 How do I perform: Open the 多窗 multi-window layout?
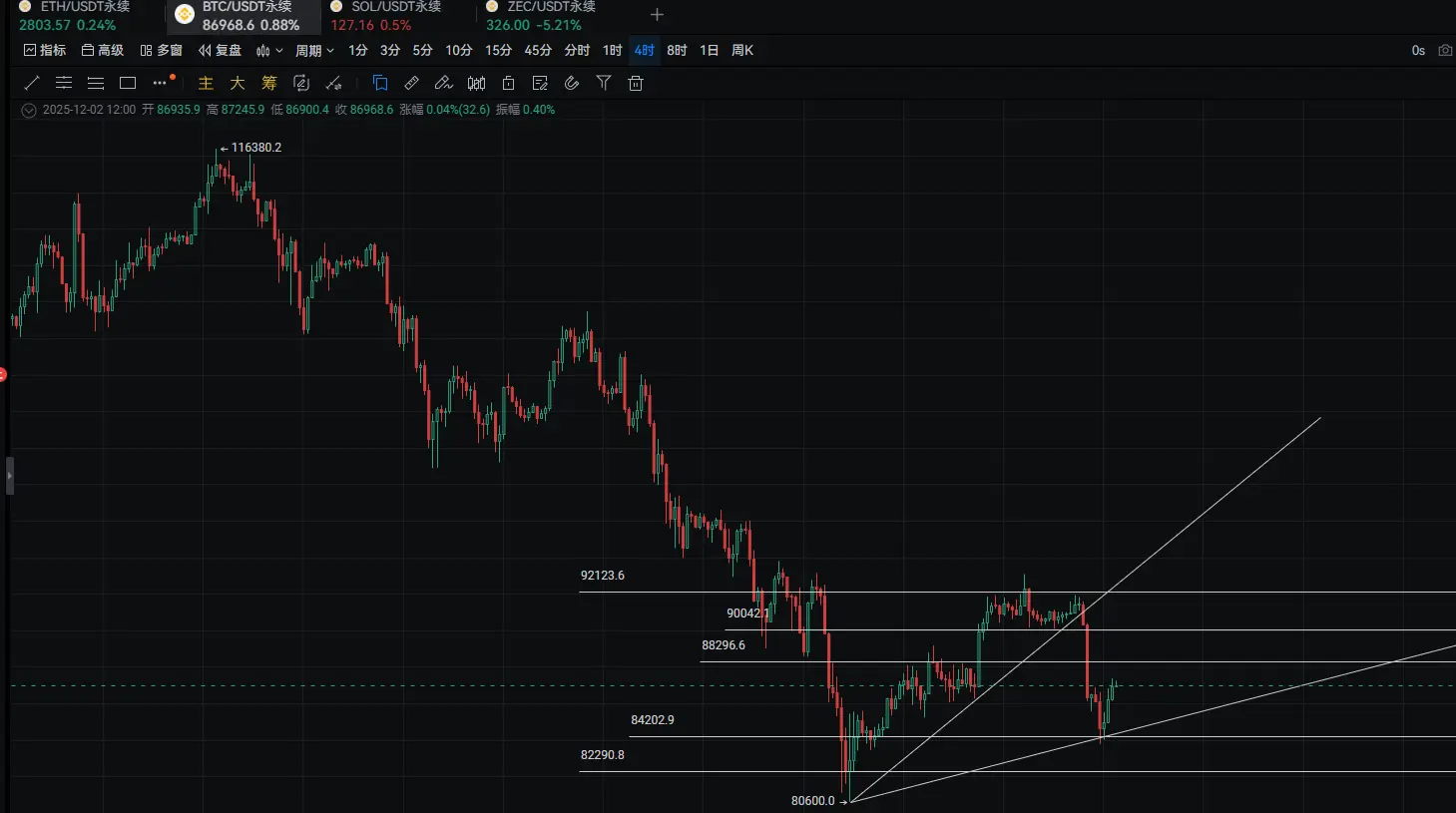coord(161,50)
